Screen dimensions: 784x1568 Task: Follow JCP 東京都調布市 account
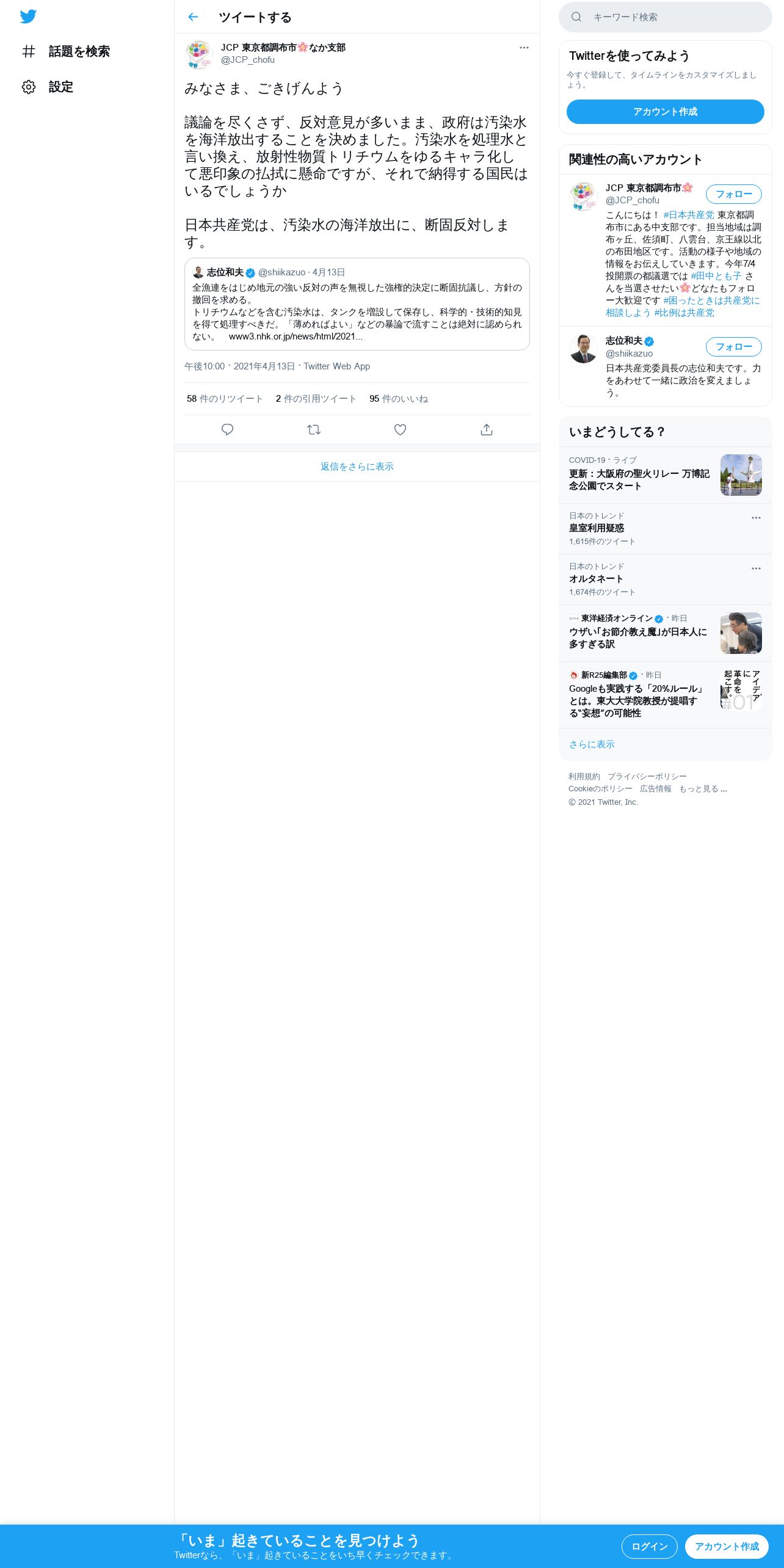(x=734, y=194)
